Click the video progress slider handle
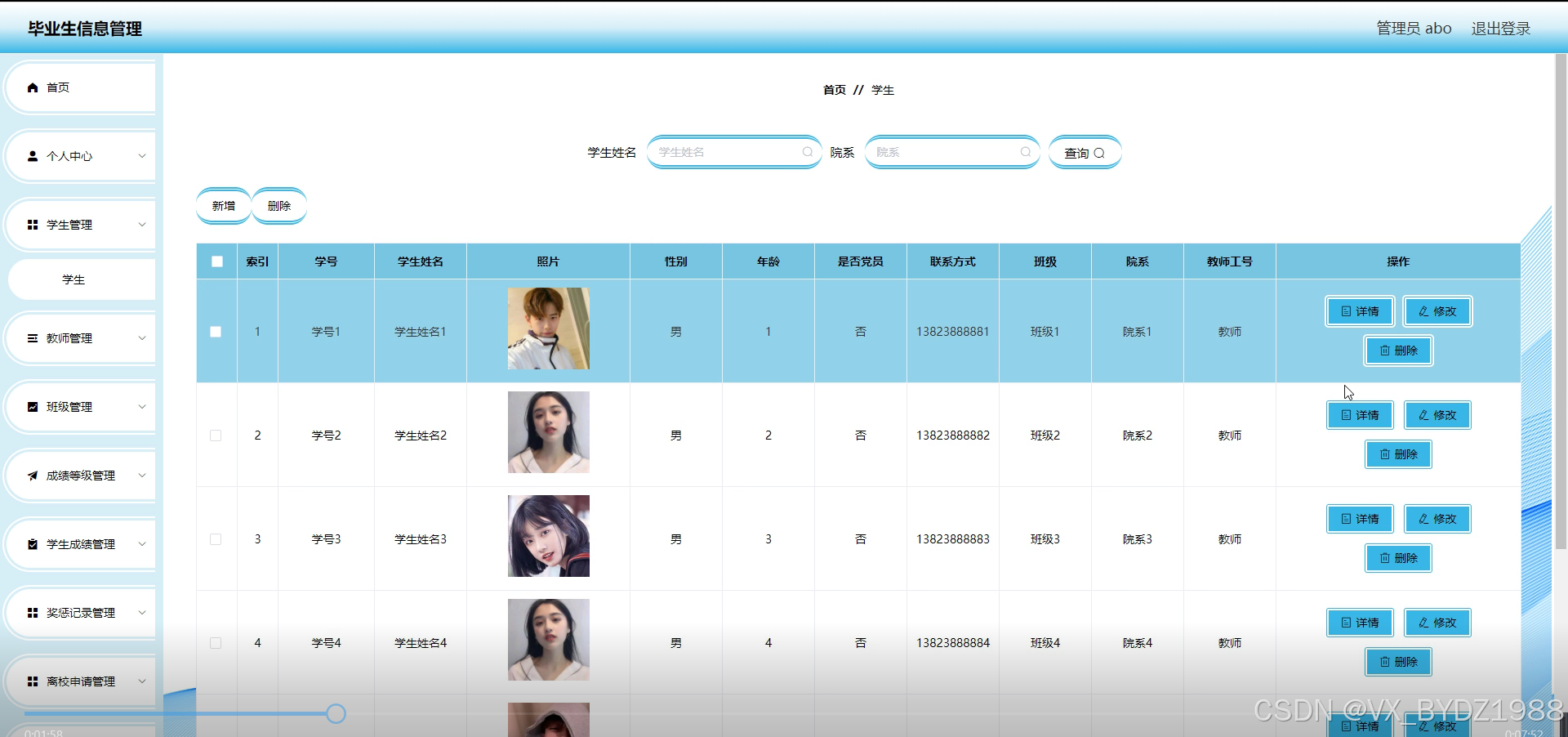The width and height of the screenshot is (1568, 737). coord(336,714)
